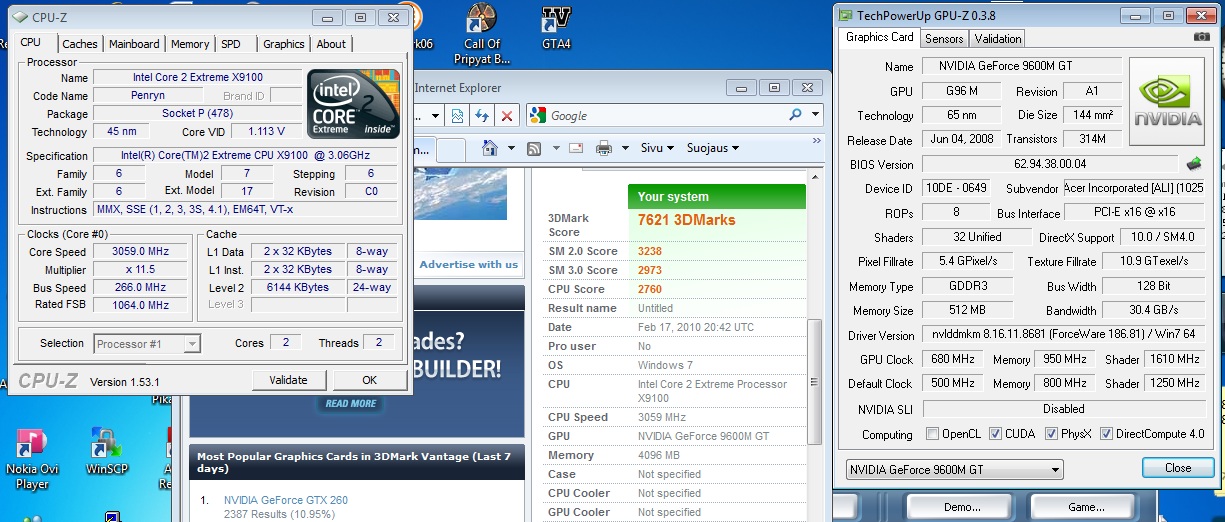
Task: Toggle the CUDA checkbox
Action: (996, 434)
